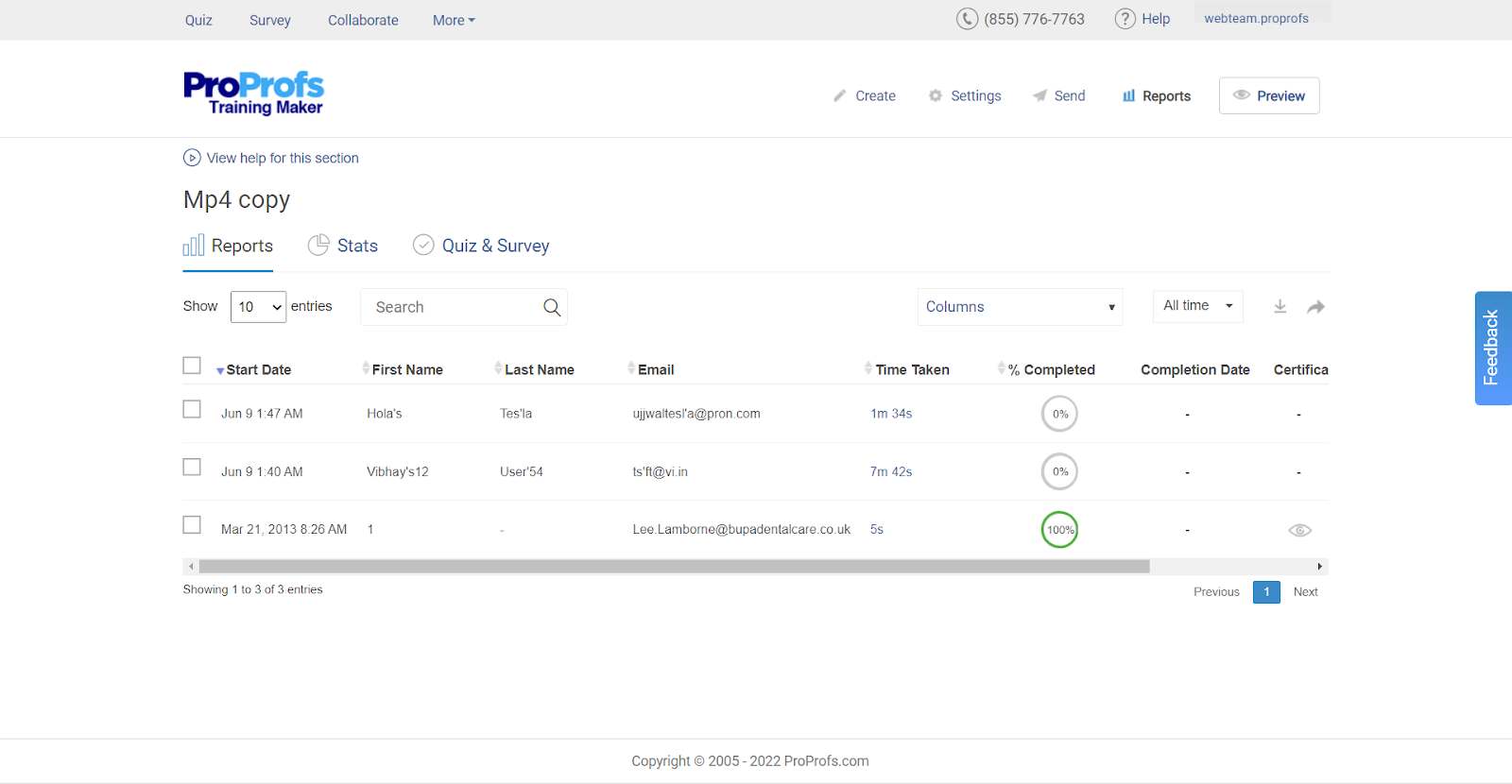Viewport: 1512px width, 784px height.
Task: Click the 0% progress circle for Vibhay's12
Action: [1060, 471]
